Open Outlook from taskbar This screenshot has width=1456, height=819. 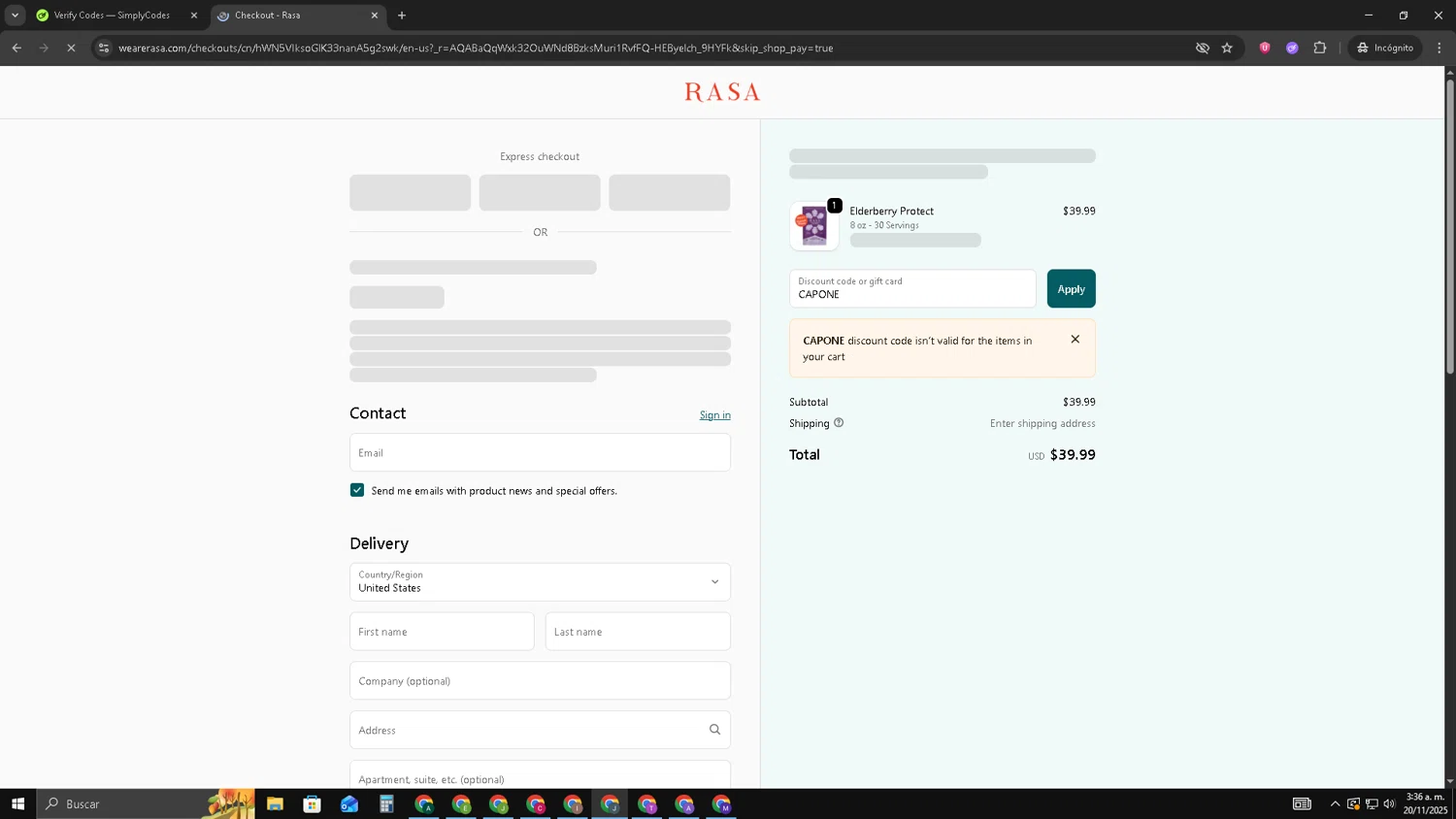pyautogui.click(x=349, y=803)
